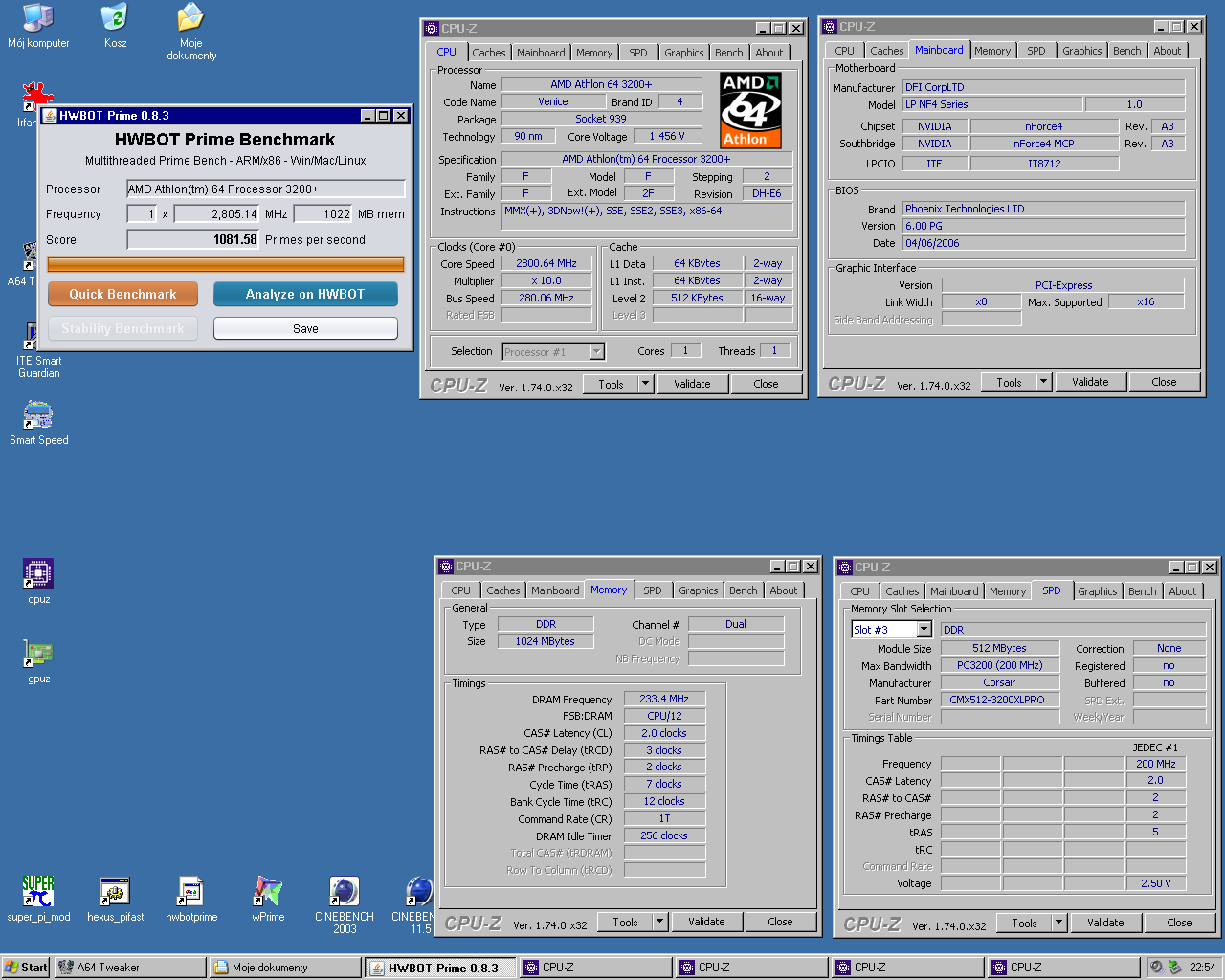Open the Moje dokumenty folder icon
Screen dimensions: 1225x980
pyautogui.click(x=191, y=32)
